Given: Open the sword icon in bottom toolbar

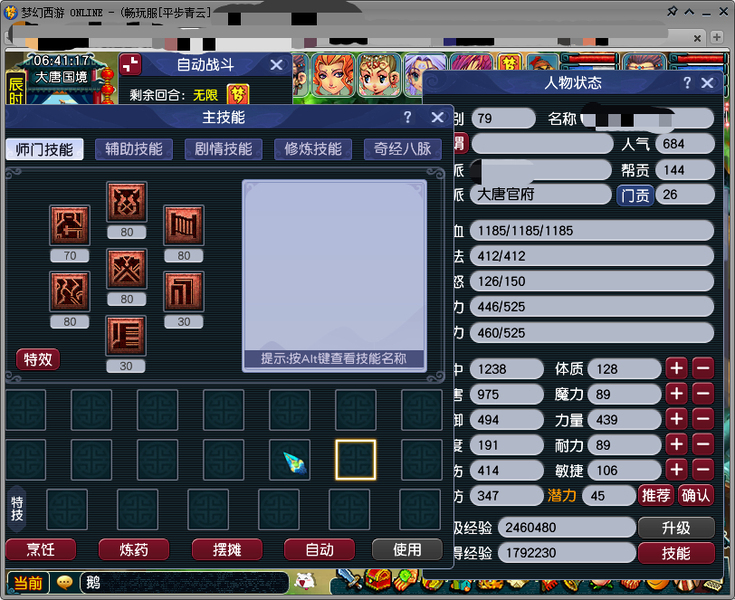Looking at the screenshot, I should pyautogui.click(x=349, y=580).
